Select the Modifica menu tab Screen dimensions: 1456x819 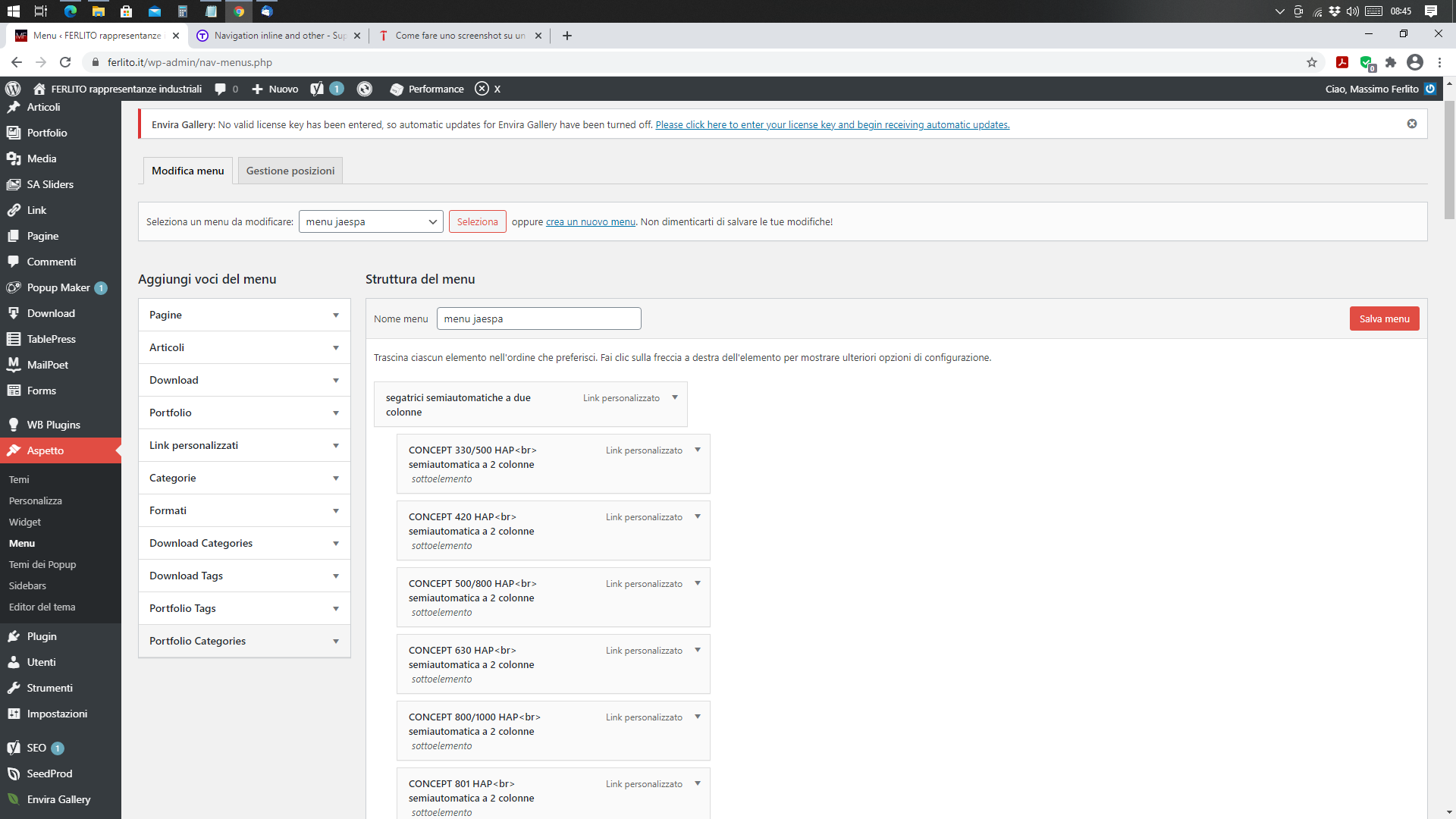[x=188, y=171]
